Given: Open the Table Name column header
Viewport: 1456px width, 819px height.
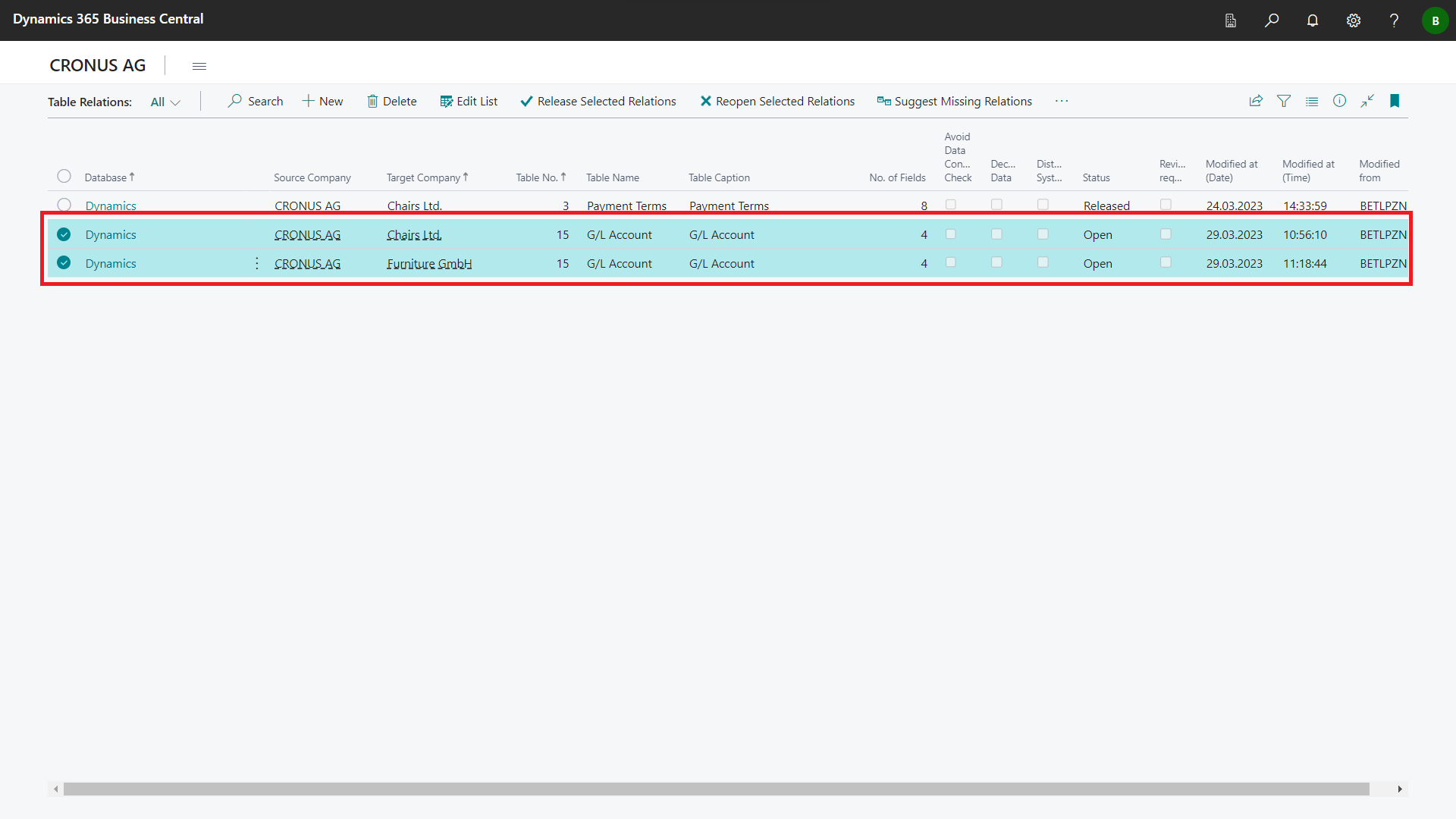Looking at the screenshot, I should [613, 177].
